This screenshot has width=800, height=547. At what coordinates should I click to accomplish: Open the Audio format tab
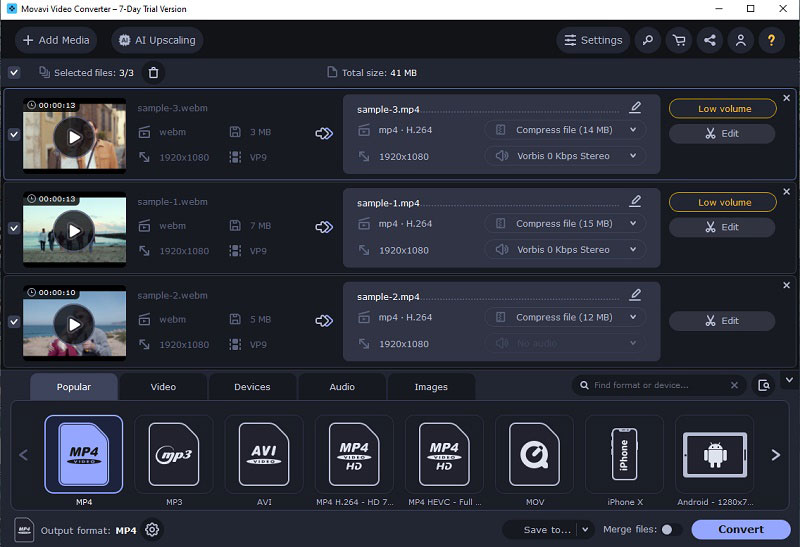tap(342, 387)
